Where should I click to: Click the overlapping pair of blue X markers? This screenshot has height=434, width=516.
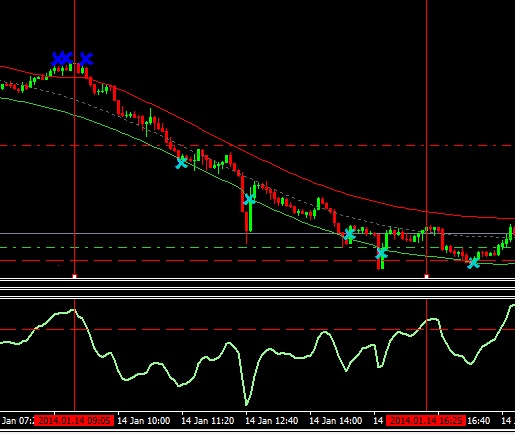click(x=62, y=58)
